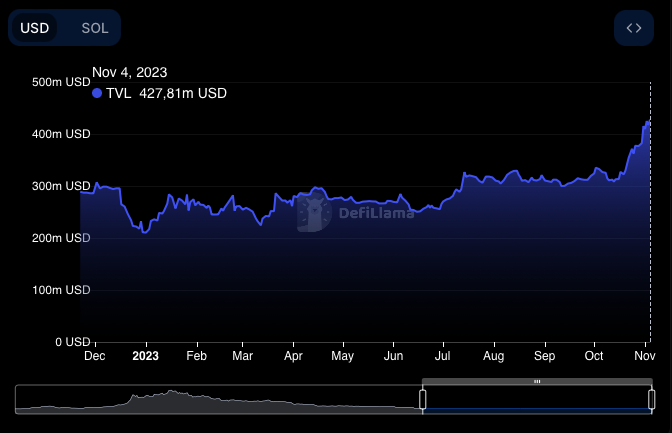Screen dimensions: 672x433
Task: Switch chart denomination to SOL
Action: [x=95, y=28]
